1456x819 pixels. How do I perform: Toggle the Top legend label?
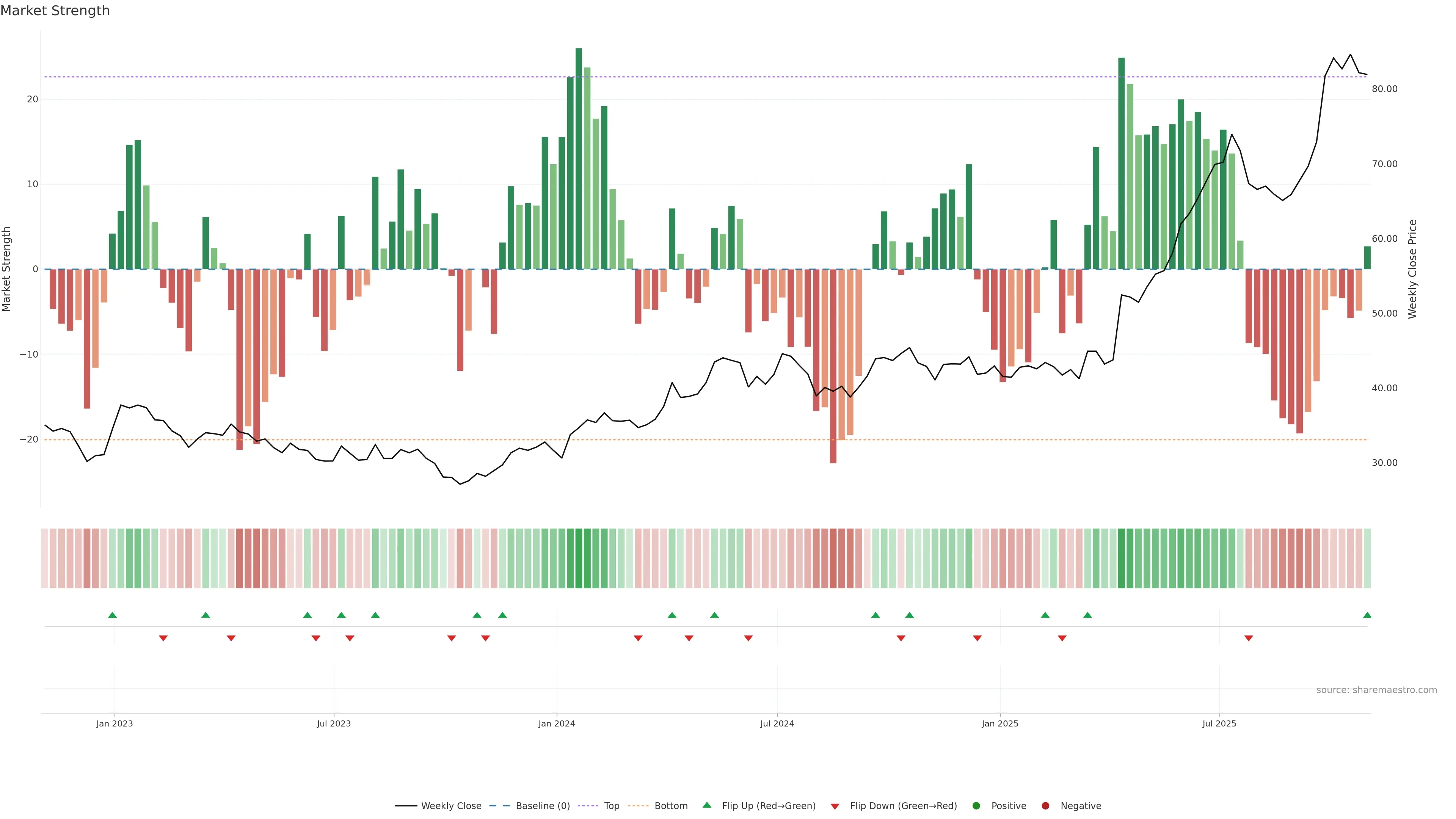coord(612,806)
